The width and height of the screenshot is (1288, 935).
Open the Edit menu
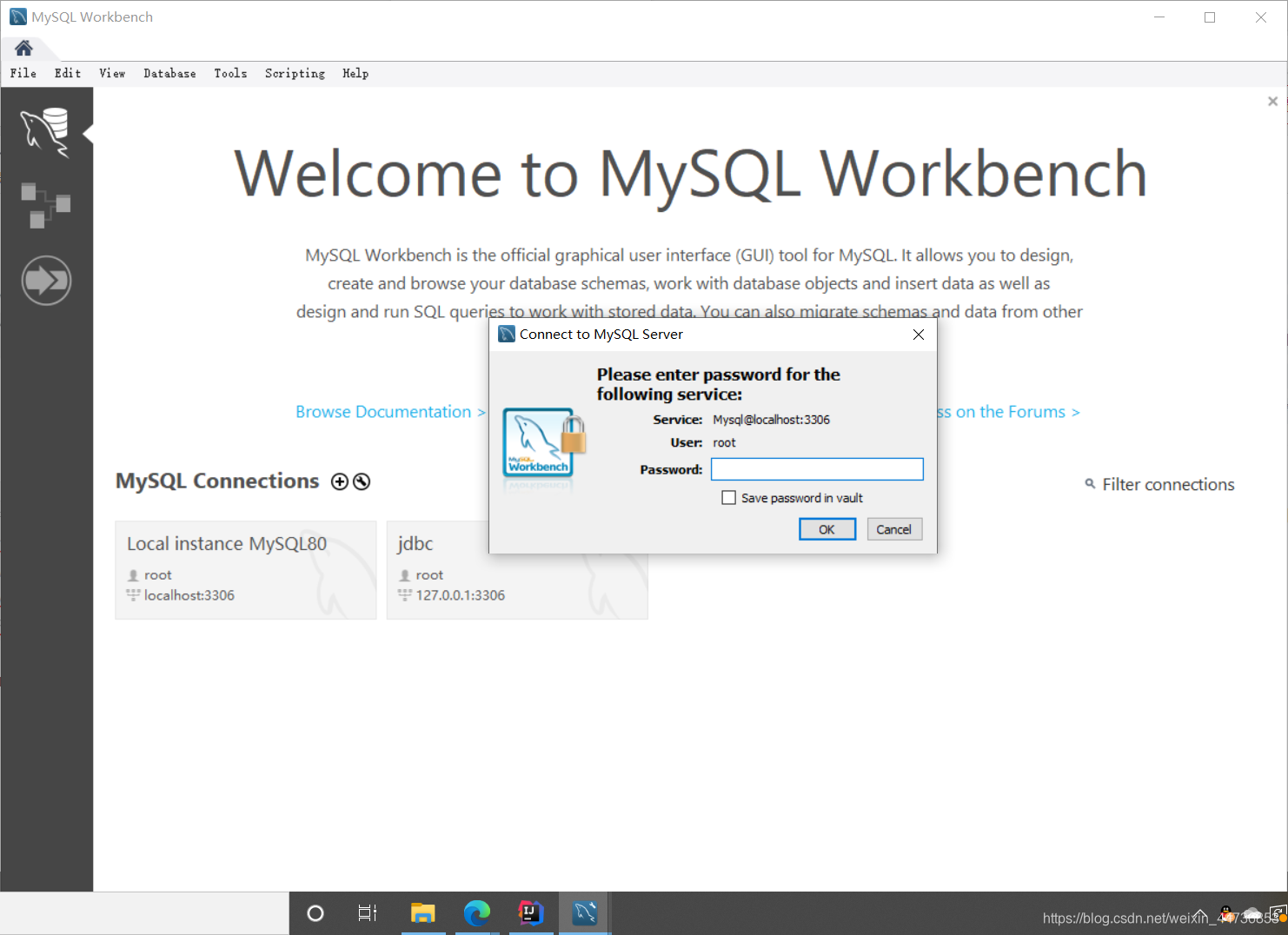[68, 74]
